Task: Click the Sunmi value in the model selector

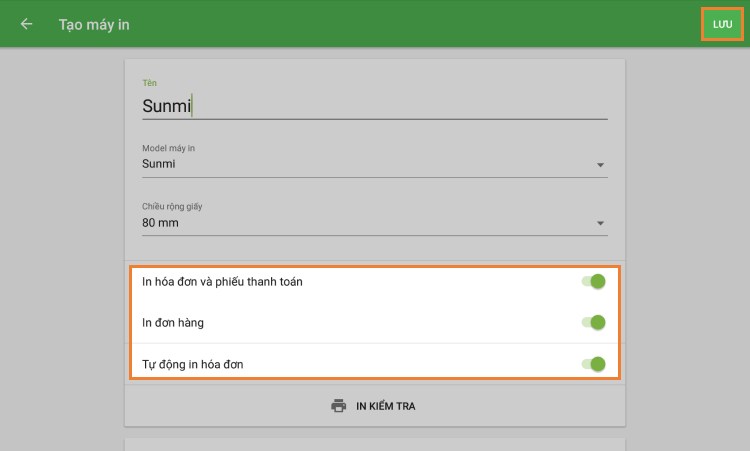Action: coord(160,164)
